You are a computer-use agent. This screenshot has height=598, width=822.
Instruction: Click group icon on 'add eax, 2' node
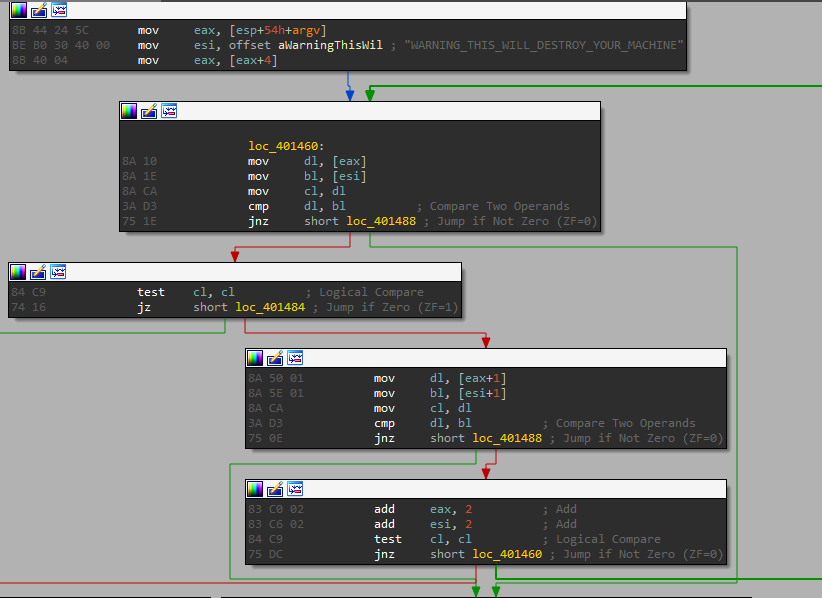point(295,489)
